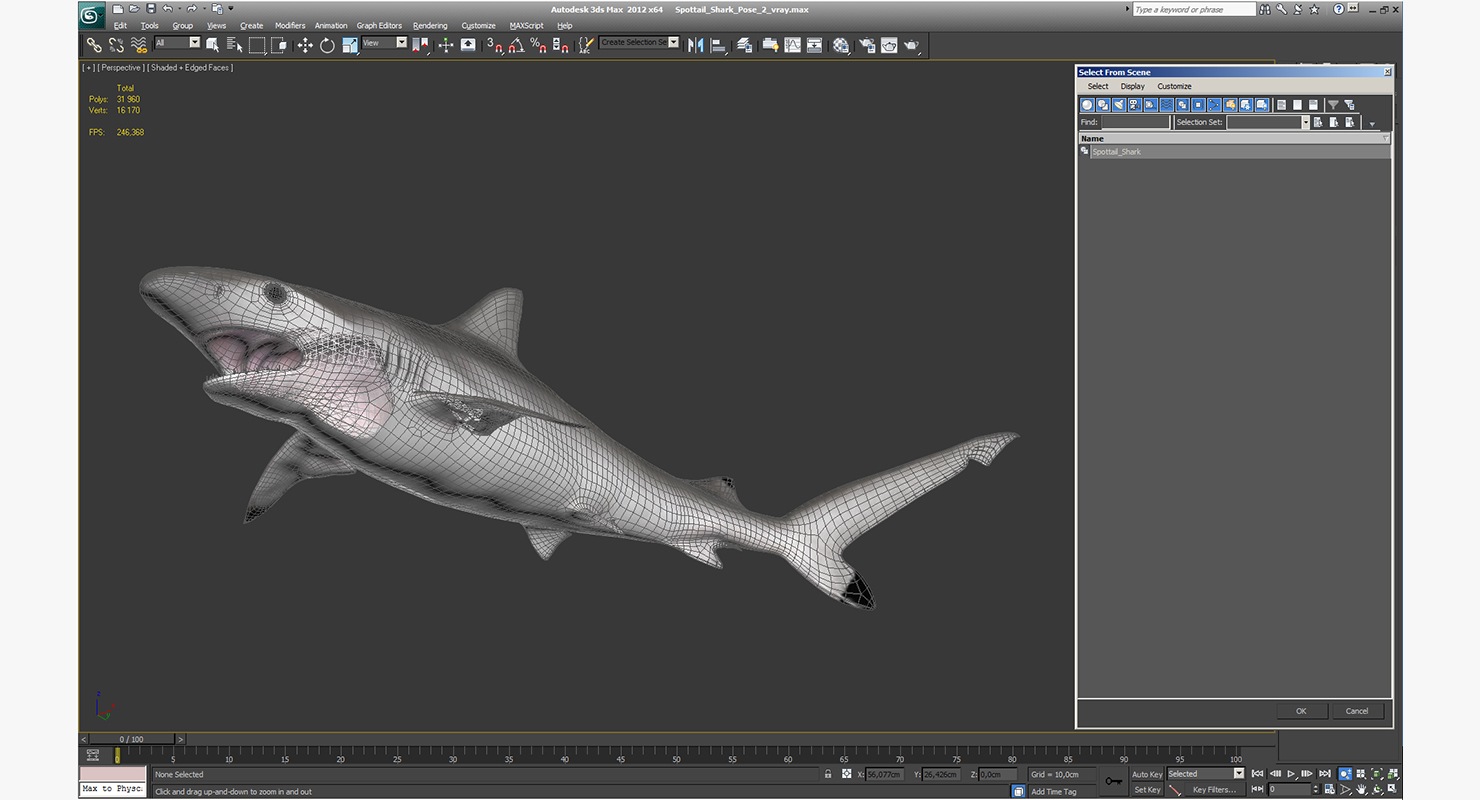The height and width of the screenshot is (800, 1480).
Task: Toggle Display Lights filter in Select From Scene
Action: click(1119, 105)
